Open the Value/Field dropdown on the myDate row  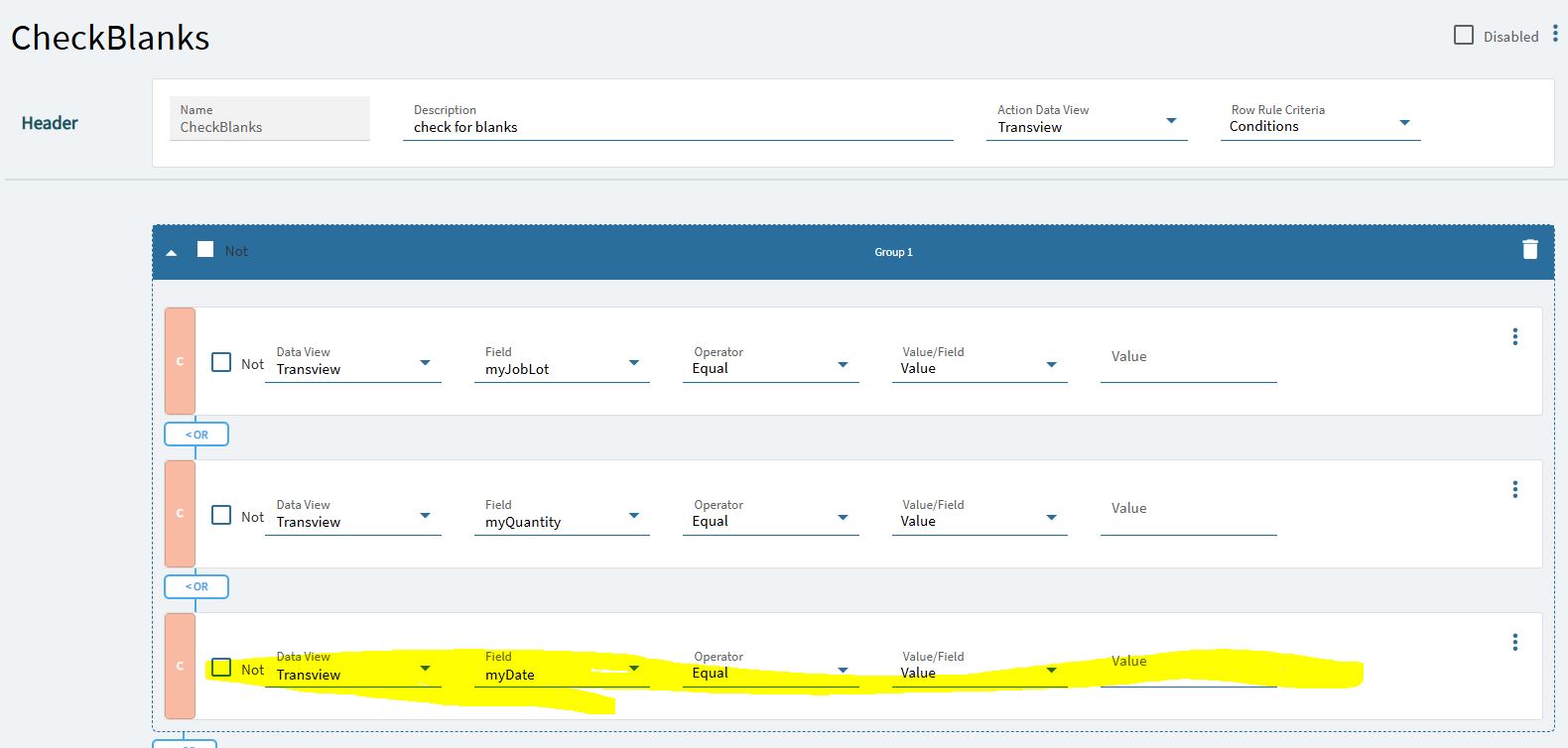(x=980, y=668)
